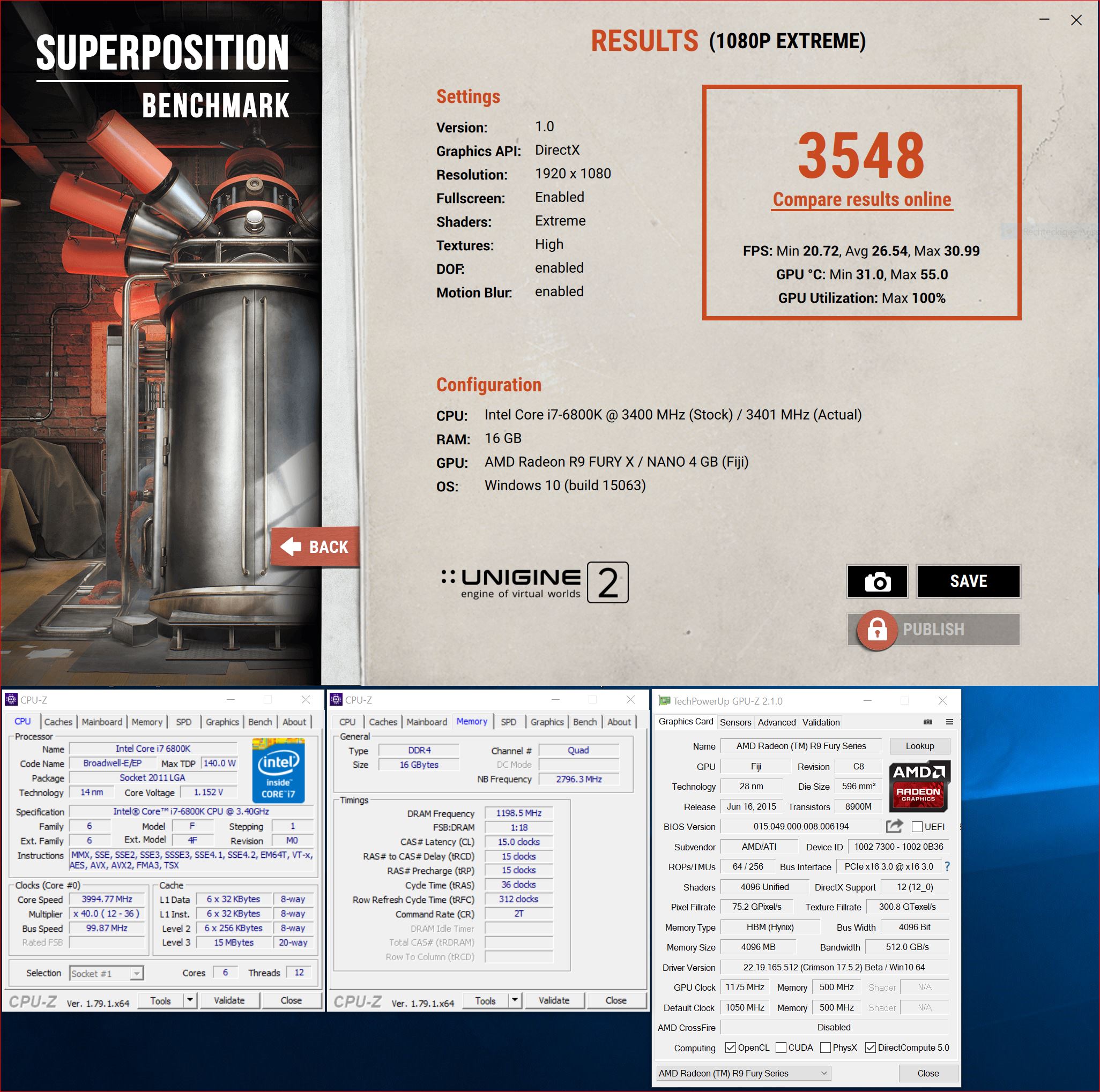Click the locked PUBLISH button
The height and width of the screenshot is (1092, 1100).
(x=934, y=630)
